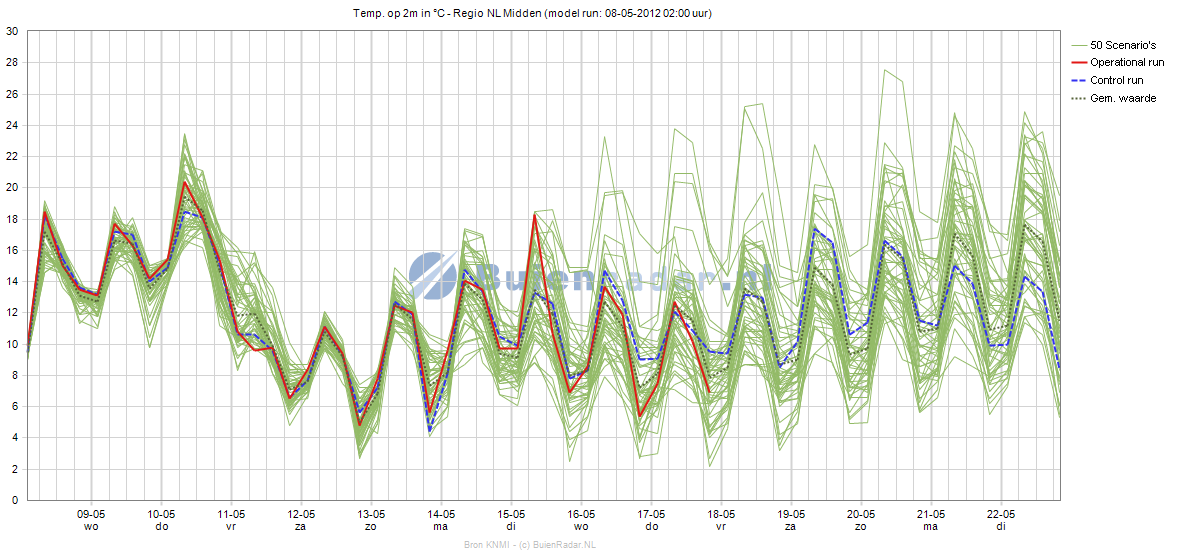Click the 'ma' weekday label under 14-05
Viewport: 1180px width, 550px height.
[441, 527]
